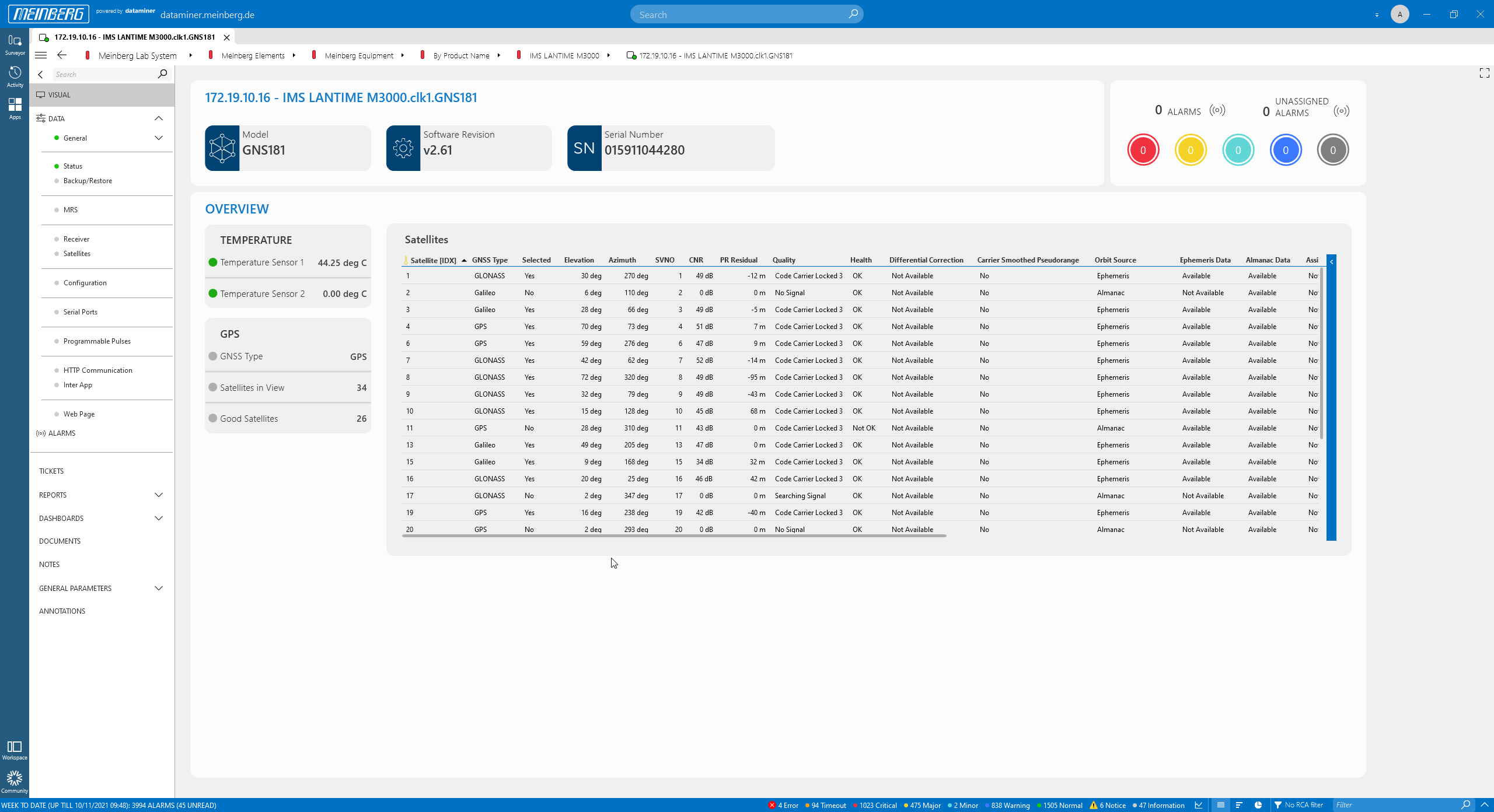
Task: Click the 1023 Critical status counter
Action: tap(875, 805)
